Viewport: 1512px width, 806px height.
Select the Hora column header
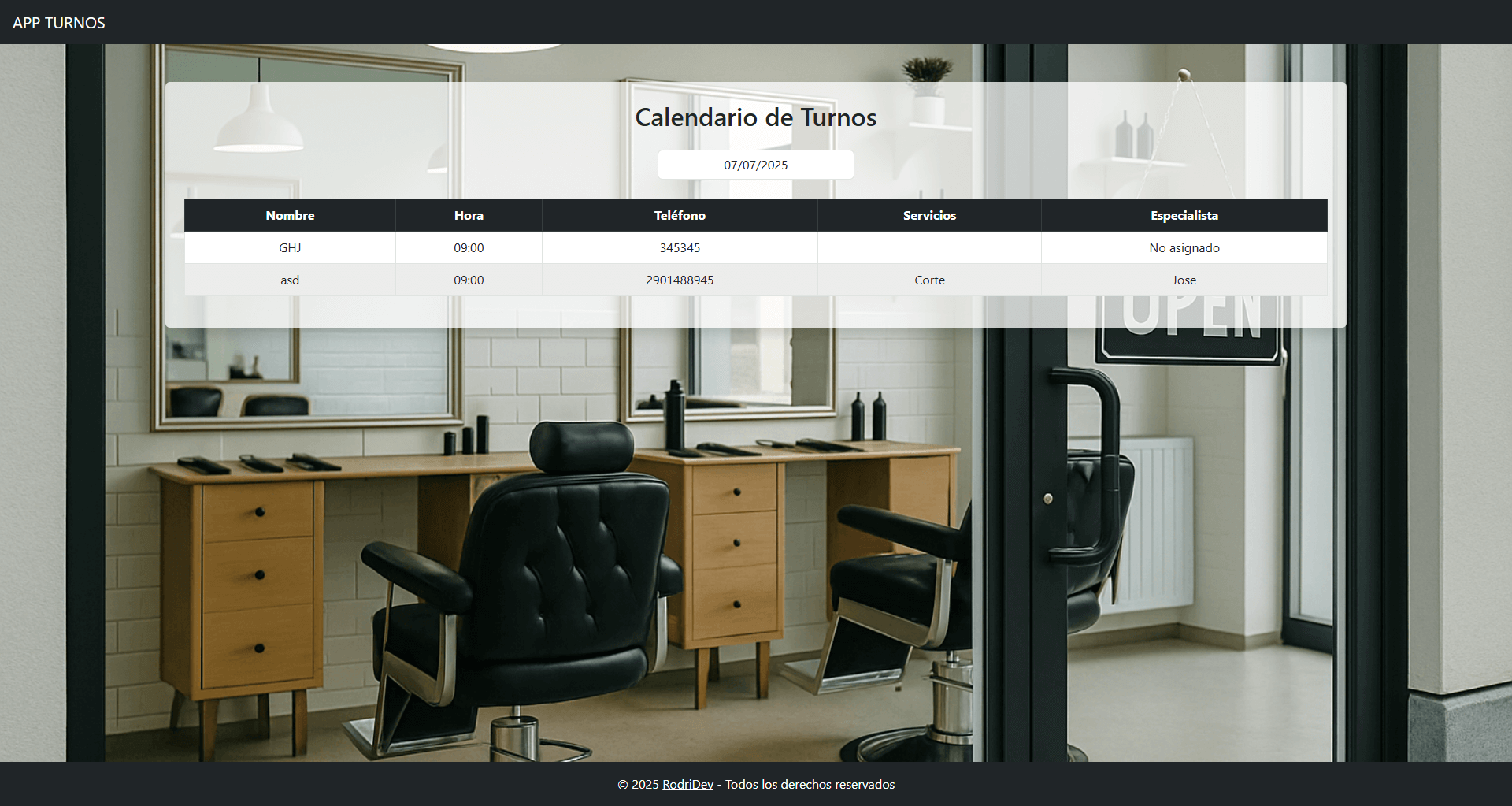coord(469,215)
